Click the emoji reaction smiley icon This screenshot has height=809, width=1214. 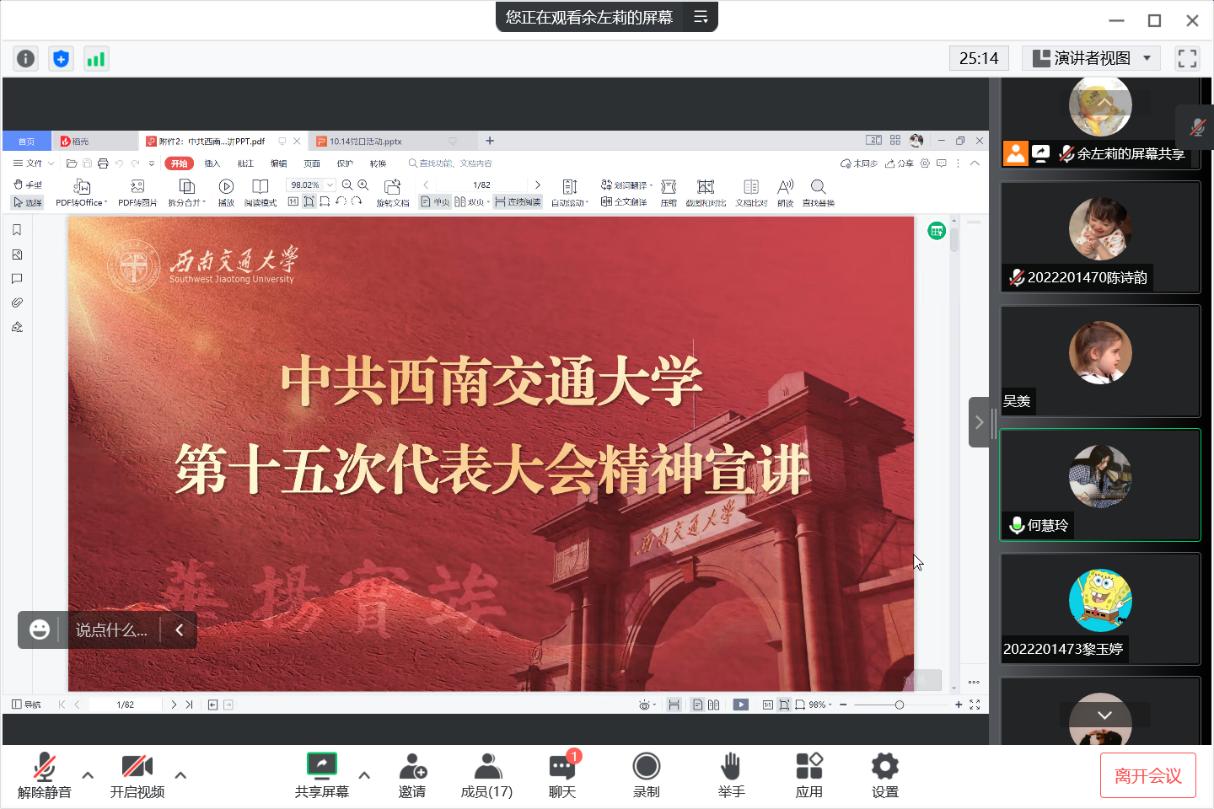(39, 630)
